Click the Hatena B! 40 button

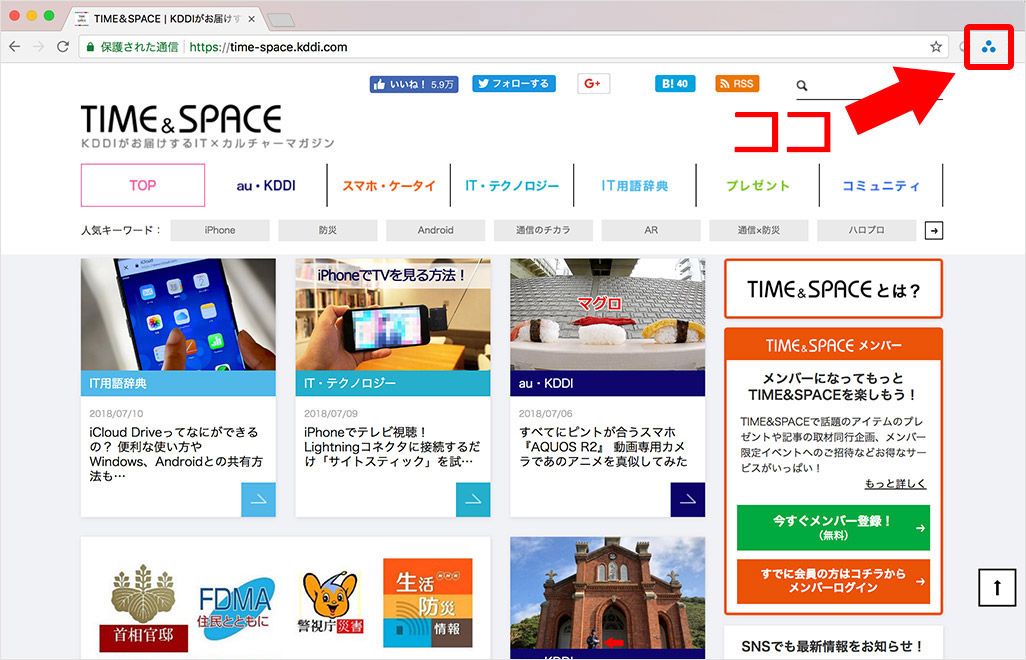tap(675, 84)
